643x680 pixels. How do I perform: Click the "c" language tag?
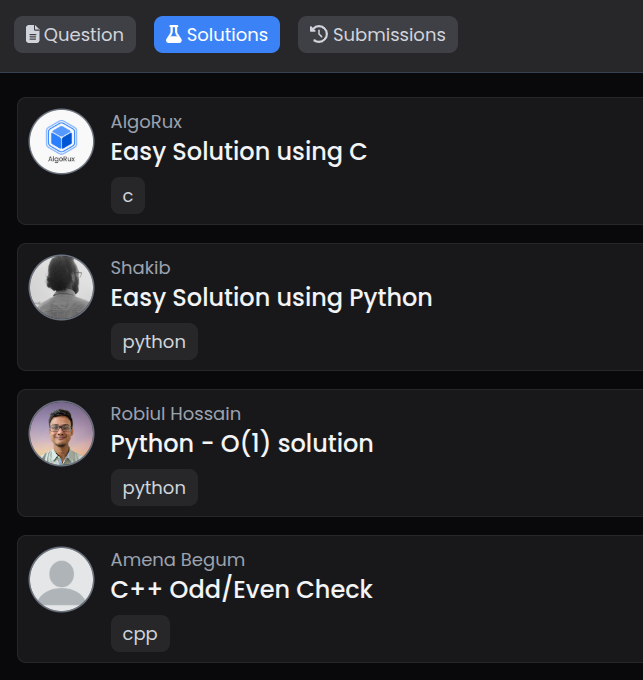128,196
